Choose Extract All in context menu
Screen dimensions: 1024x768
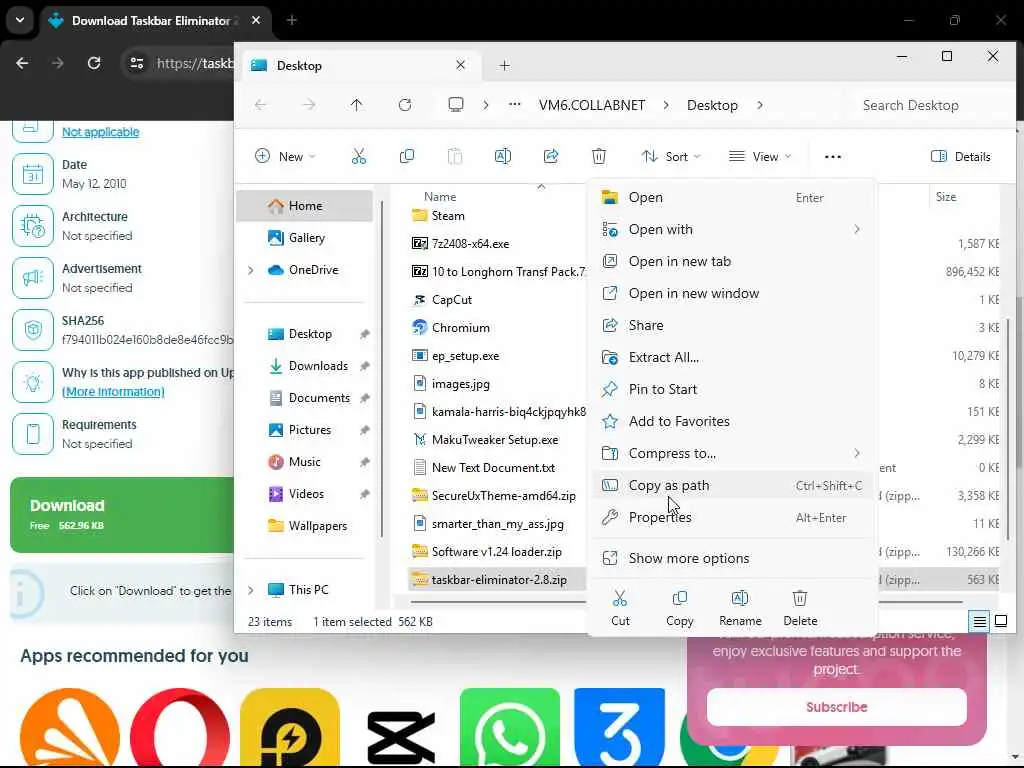click(x=733, y=357)
